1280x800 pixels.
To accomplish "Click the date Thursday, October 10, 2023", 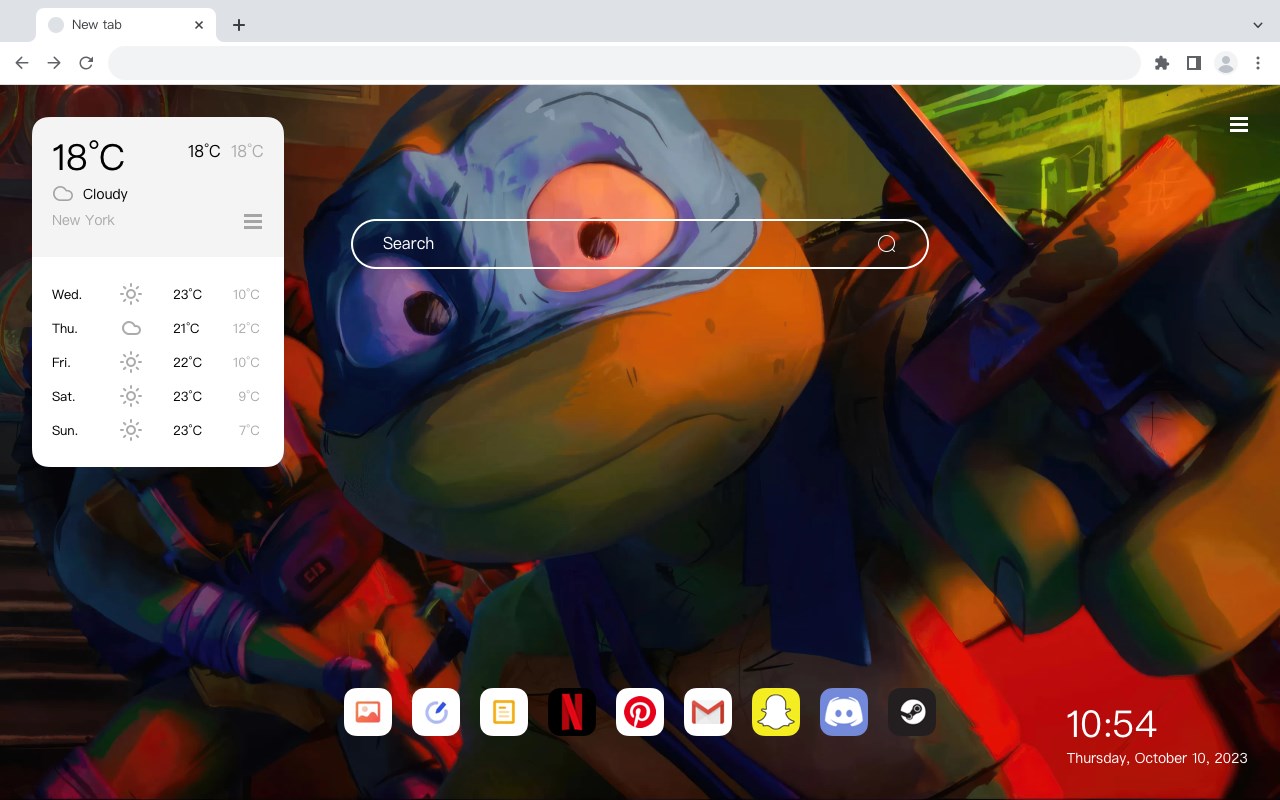I will click(1157, 758).
